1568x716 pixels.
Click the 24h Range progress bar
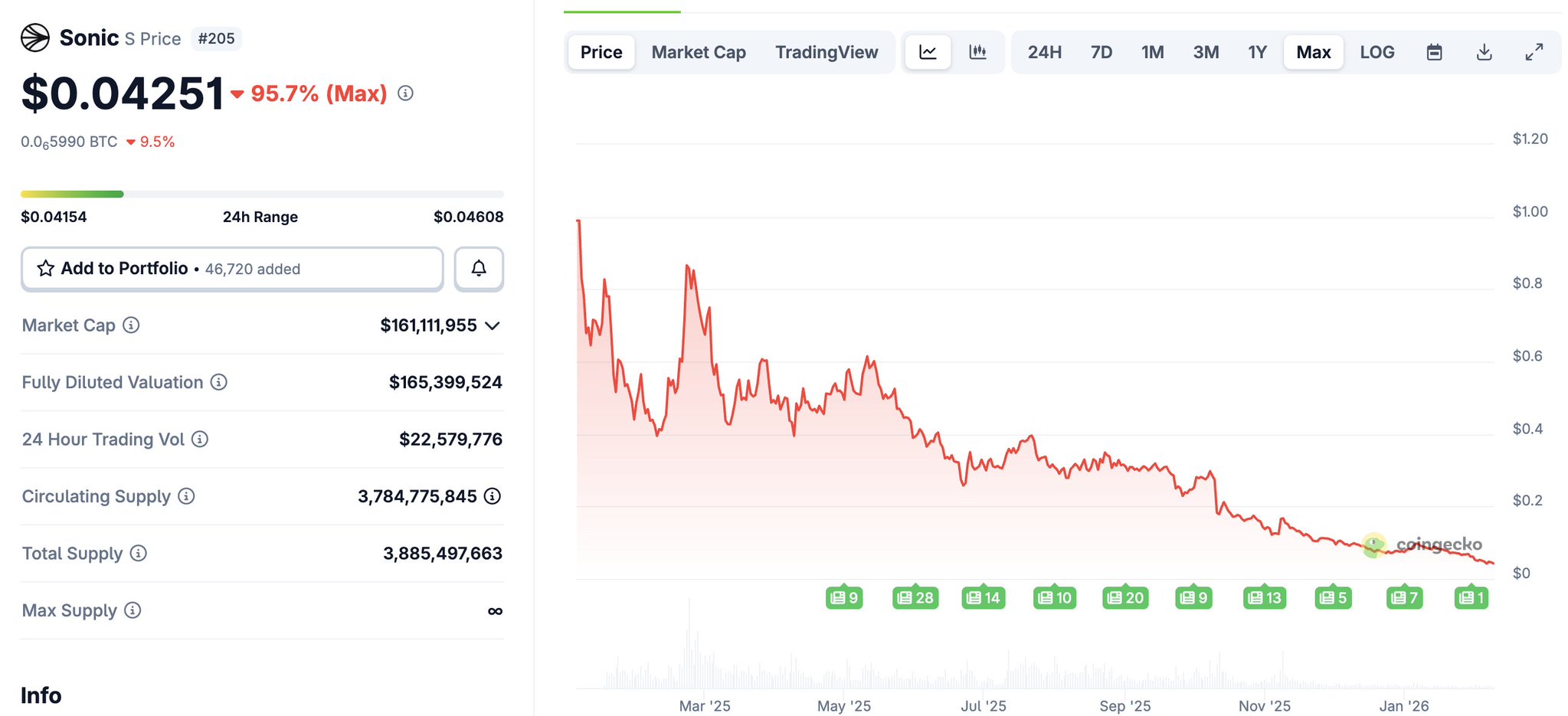262,195
